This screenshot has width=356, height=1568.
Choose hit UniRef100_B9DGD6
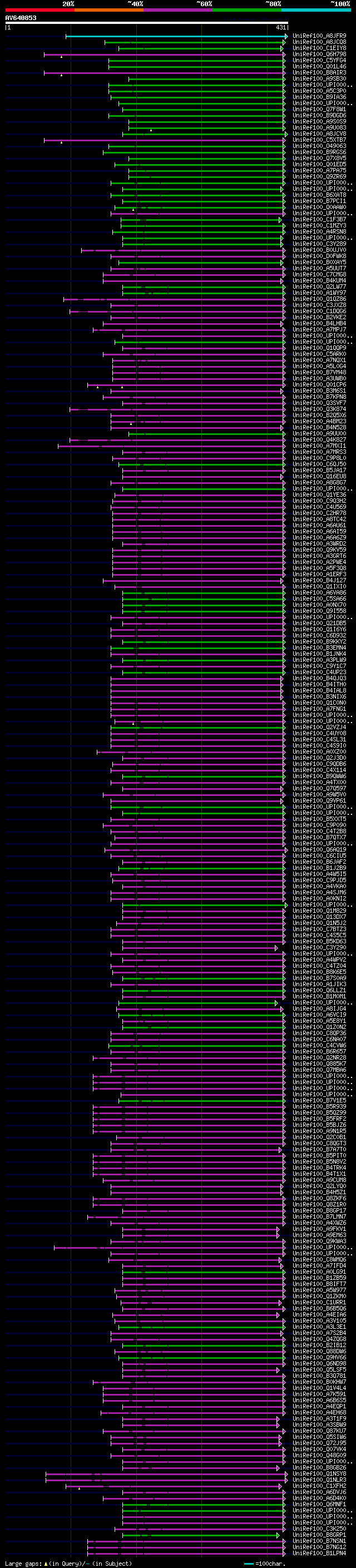pyautogui.click(x=319, y=116)
